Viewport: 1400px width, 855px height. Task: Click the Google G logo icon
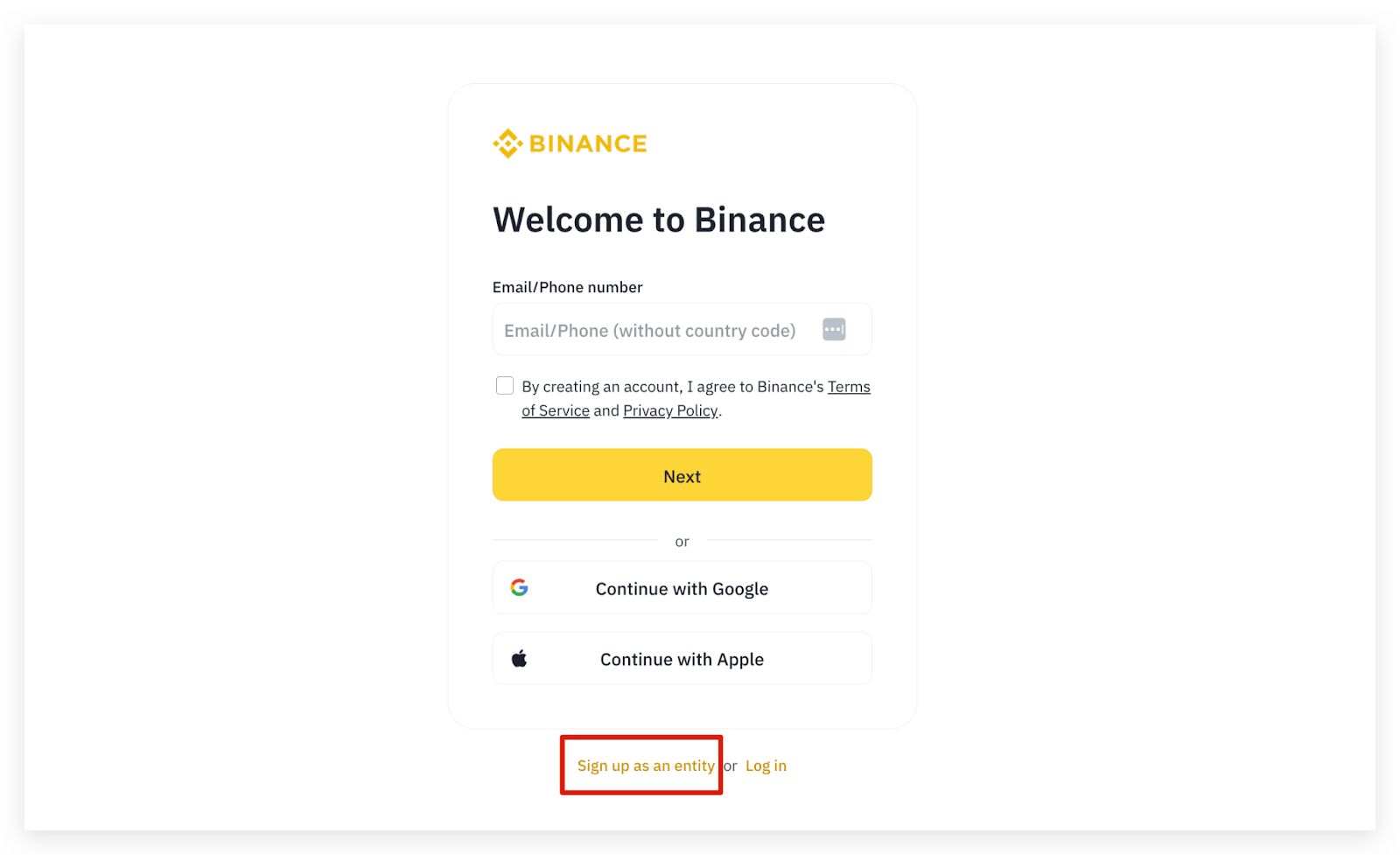[x=519, y=587]
